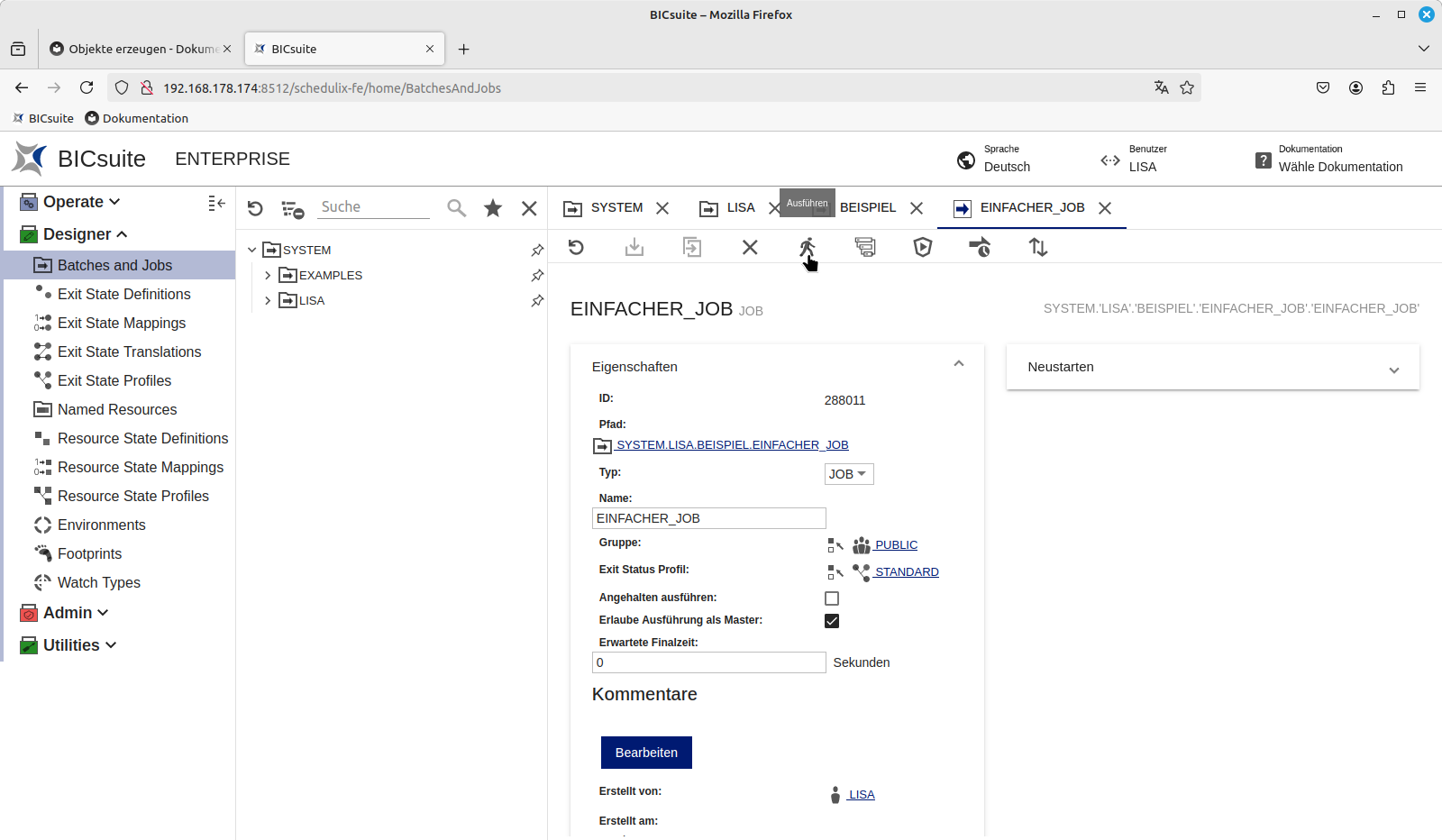Click the Ausführen running-man icon in toolbar
Image resolution: width=1442 pixels, height=840 pixels.
click(807, 247)
